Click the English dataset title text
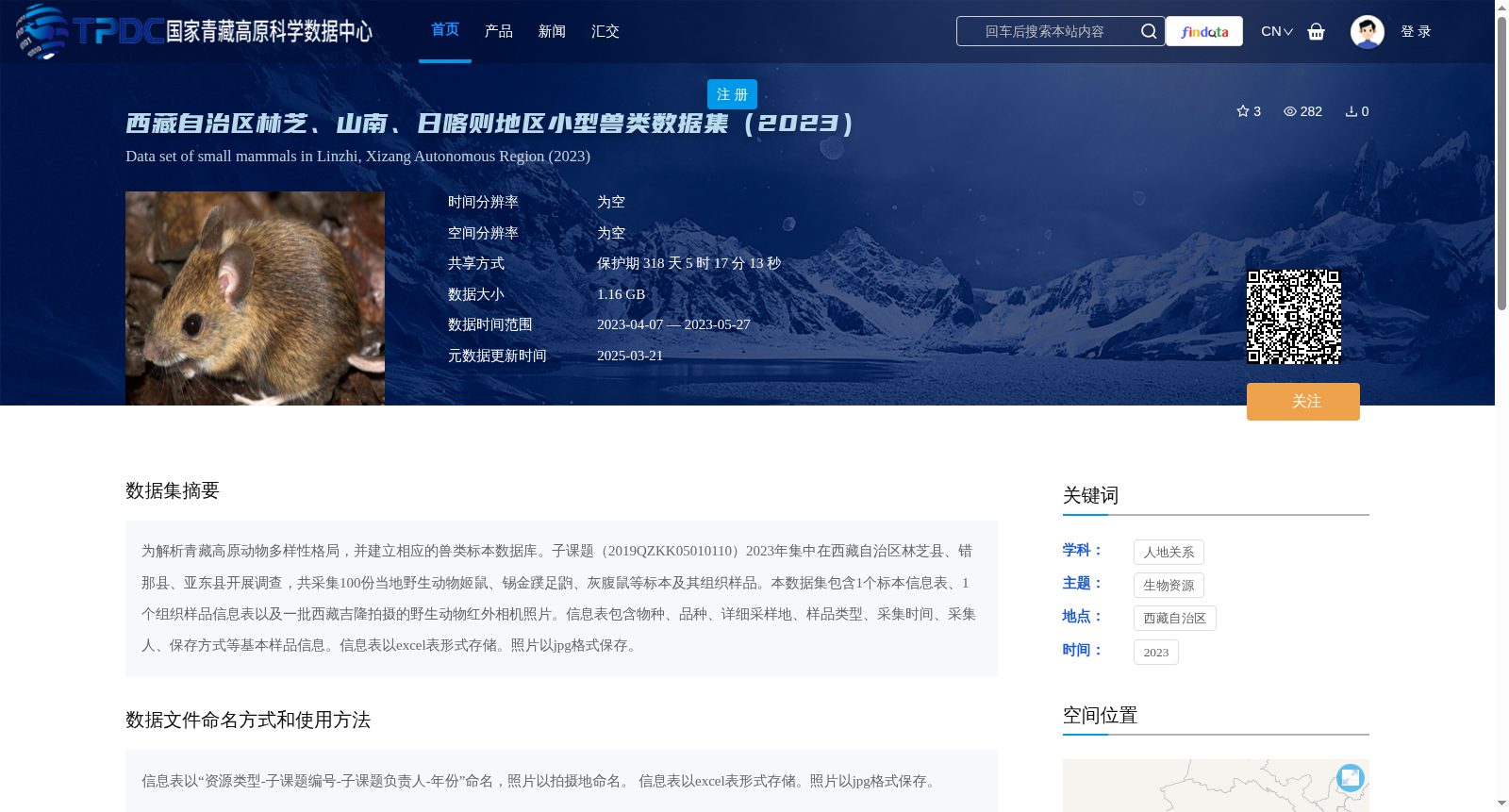Screen dimensions: 1509x812 (x=357, y=157)
